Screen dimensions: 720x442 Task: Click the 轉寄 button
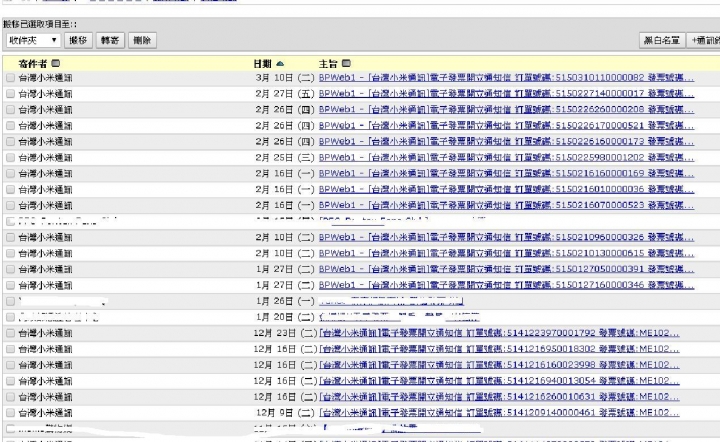point(110,40)
